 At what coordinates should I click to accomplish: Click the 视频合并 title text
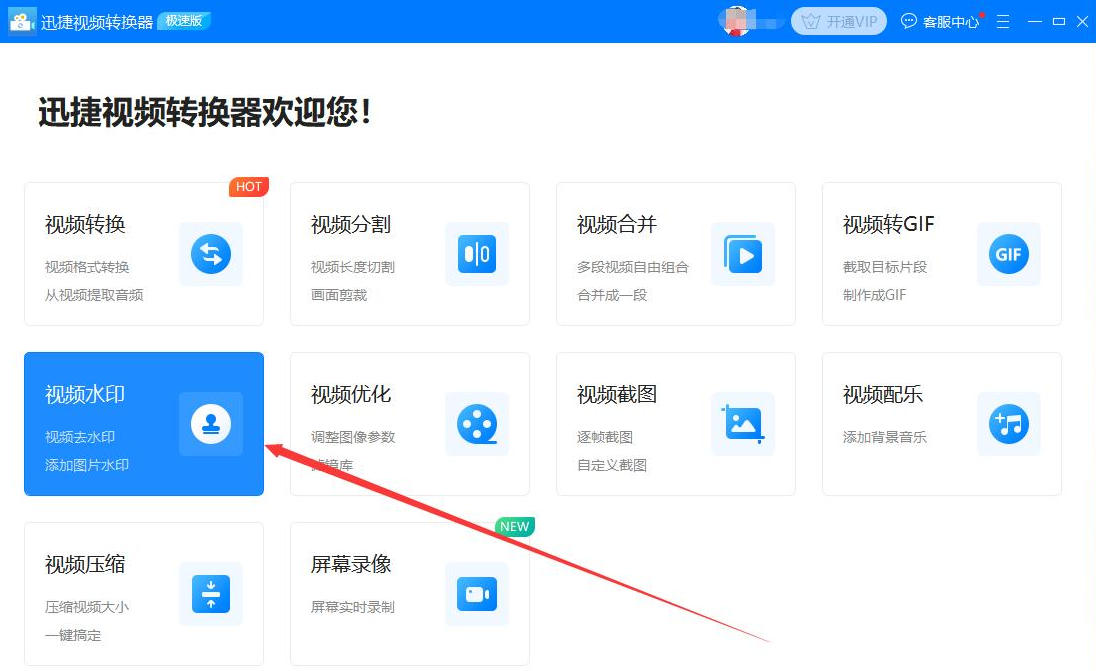(617, 224)
